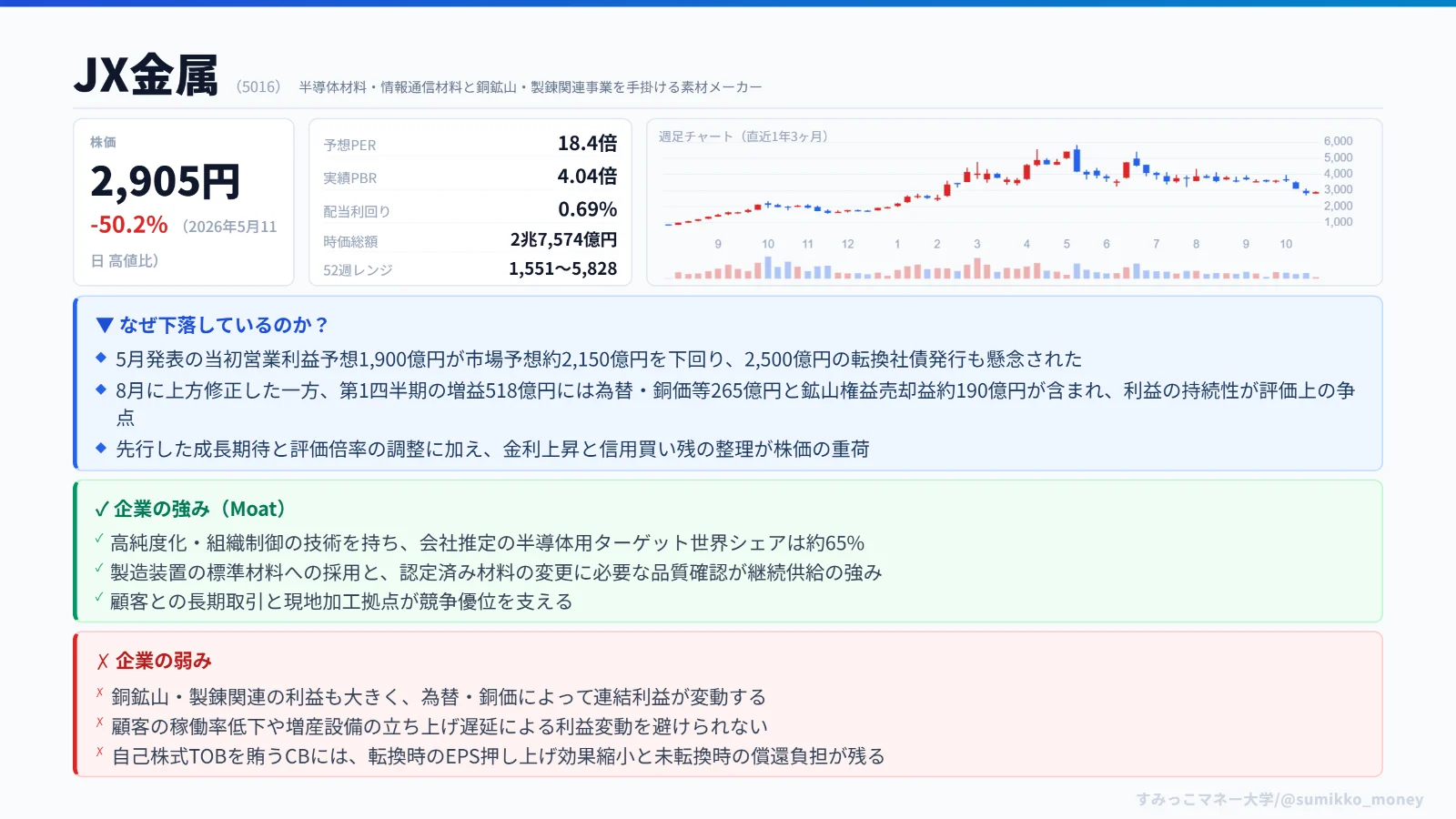
Task: Click the small check mark before 高純度化・組織制御
Action: pyautogui.click(x=99, y=539)
